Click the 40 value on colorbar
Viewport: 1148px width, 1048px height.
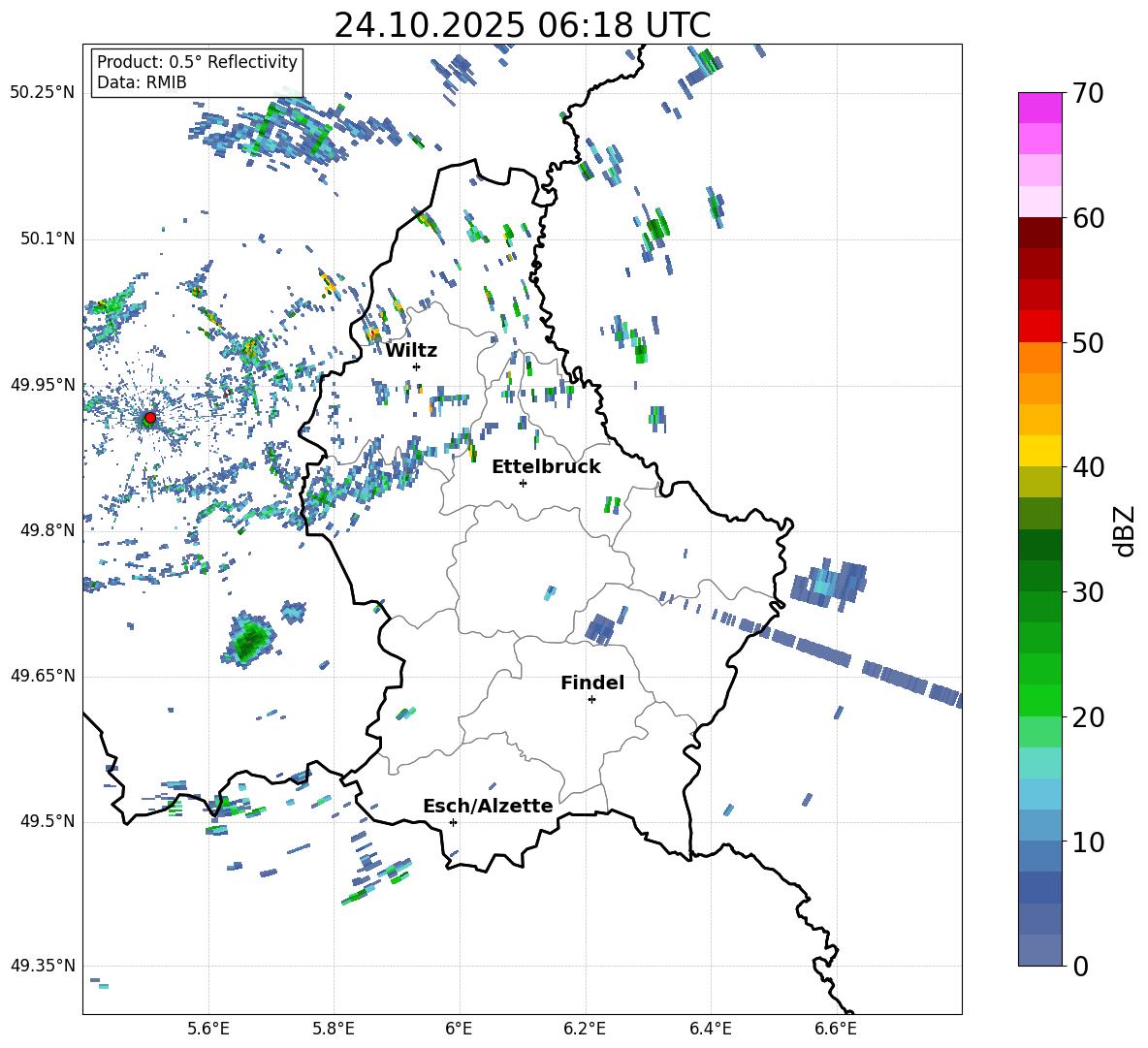click(1087, 467)
